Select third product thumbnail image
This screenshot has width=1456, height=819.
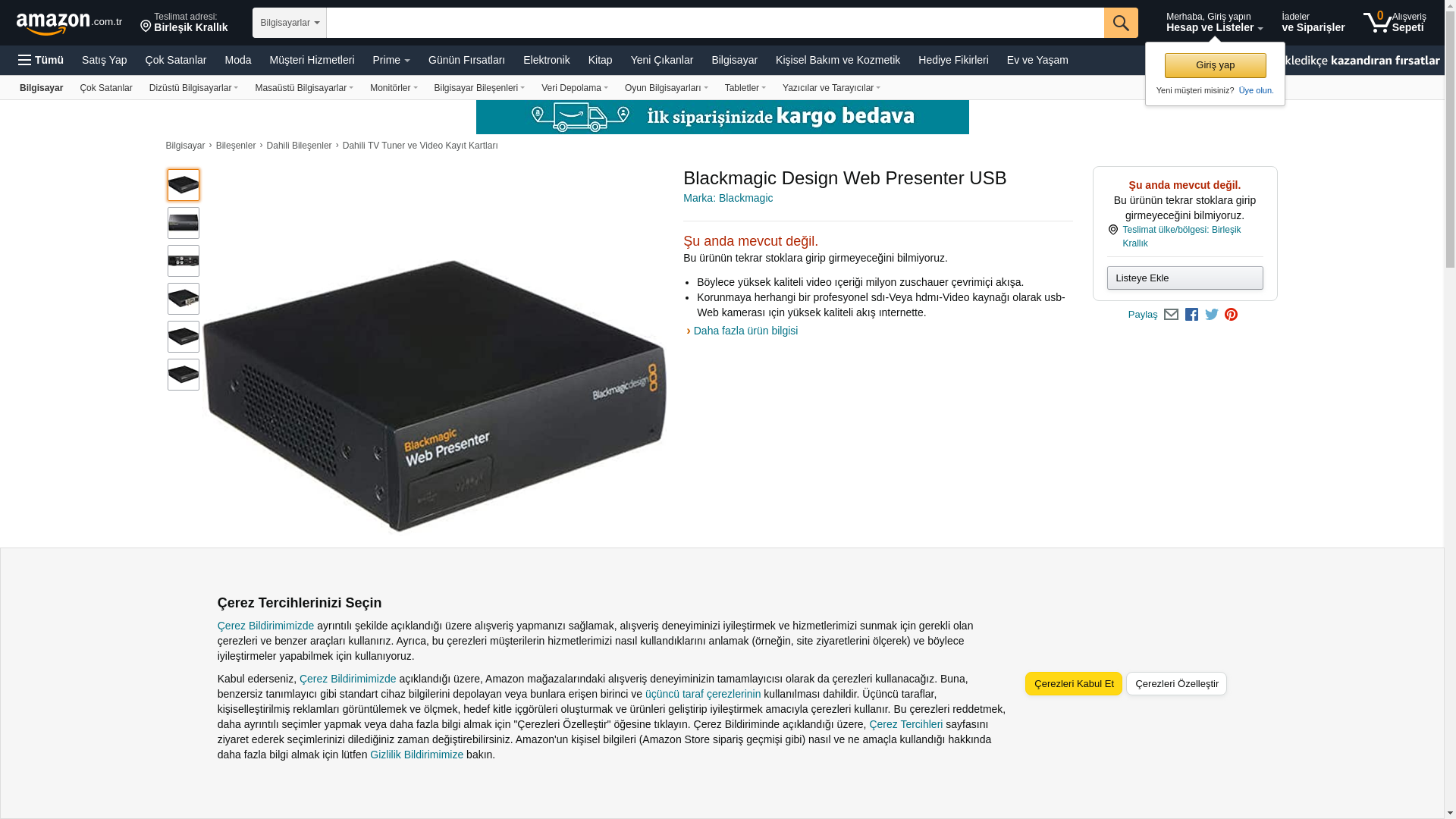tap(184, 261)
